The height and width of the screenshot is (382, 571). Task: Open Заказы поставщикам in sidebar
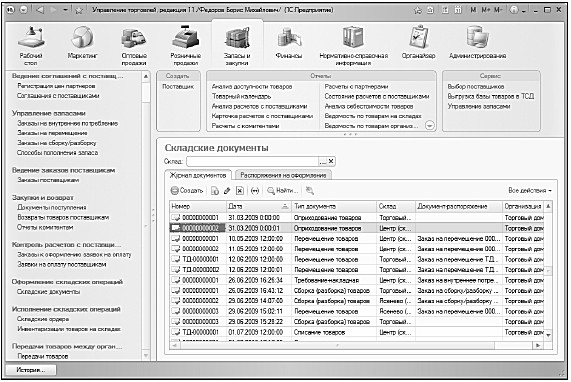coord(48,180)
